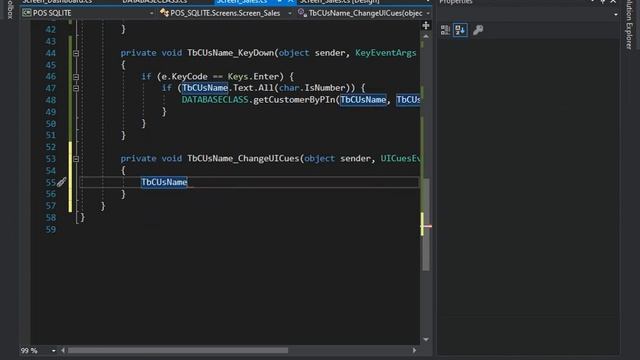Switch to the Screen_Dashboard.cs tab
640x360 pixels.
click(x=57, y=2)
